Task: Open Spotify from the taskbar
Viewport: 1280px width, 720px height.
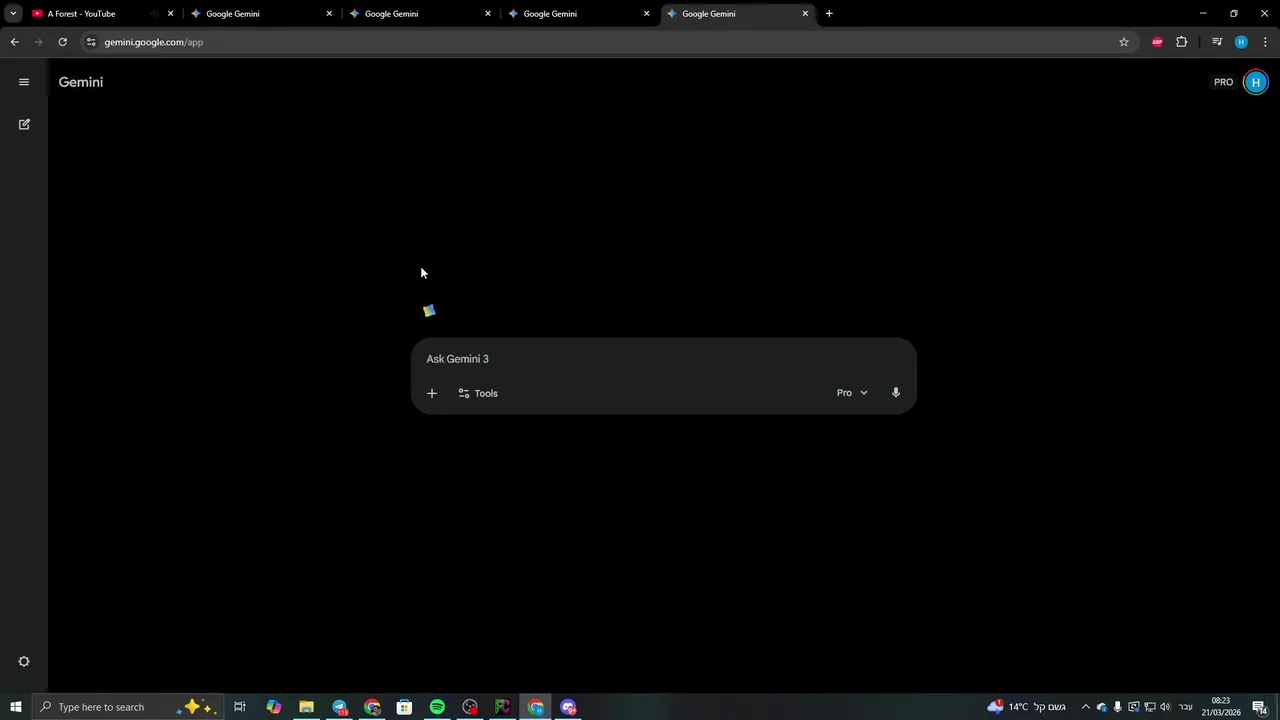Action: coord(437,707)
